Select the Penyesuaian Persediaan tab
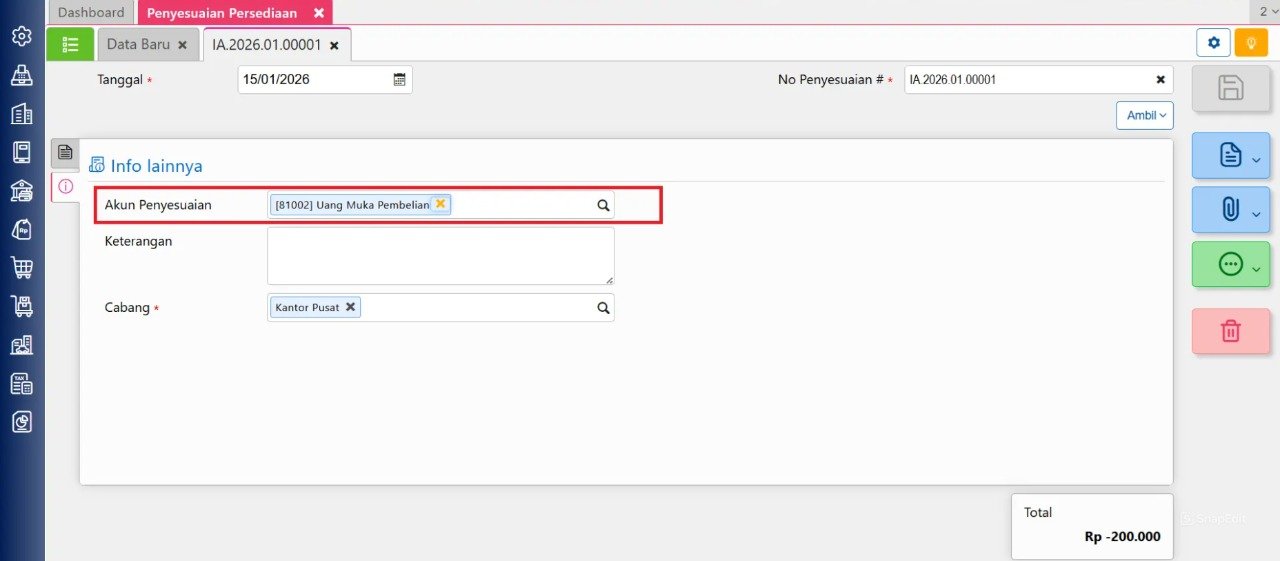This screenshot has height=561, width=1280. 222,13
